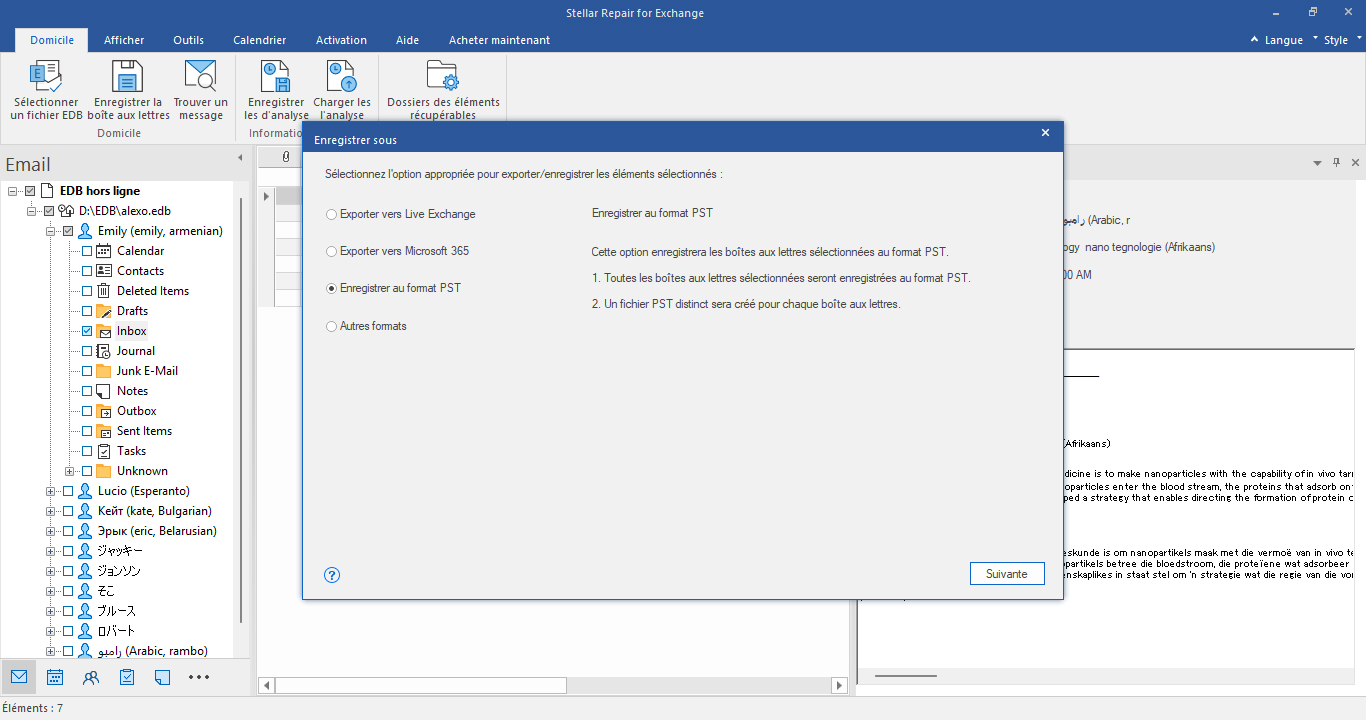Open contacts view icon in bottom bar
Image resolution: width=1366 pixels, height=720 pixels.
91,677
